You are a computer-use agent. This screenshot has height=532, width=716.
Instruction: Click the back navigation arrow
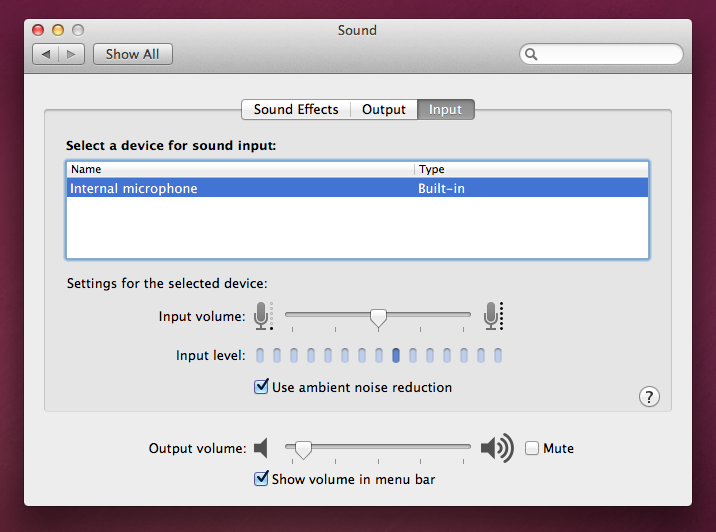46,54
